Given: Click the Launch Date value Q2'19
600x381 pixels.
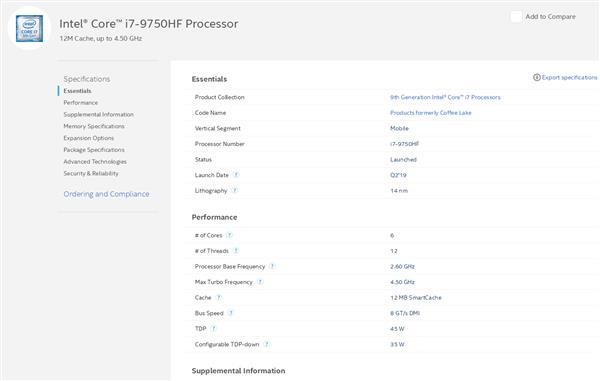Looking at the screenshot, I should 398,175.
